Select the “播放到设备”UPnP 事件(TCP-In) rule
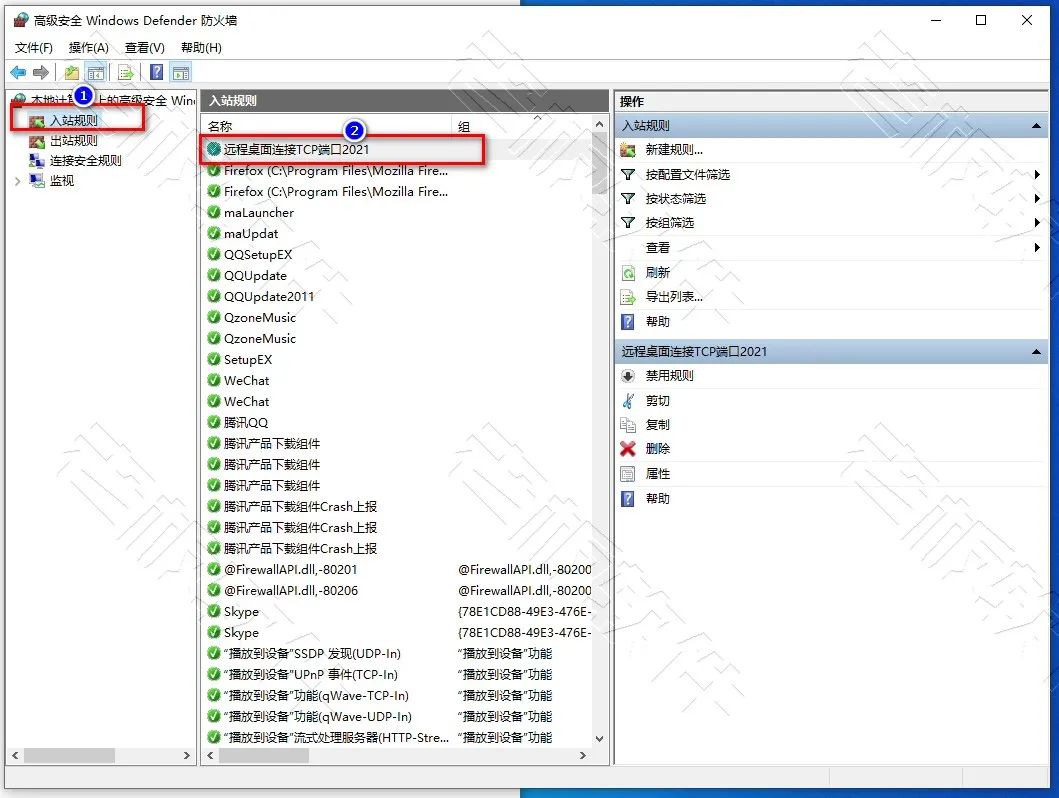This screenshot has width=1059, height=798. click(397, 674)
